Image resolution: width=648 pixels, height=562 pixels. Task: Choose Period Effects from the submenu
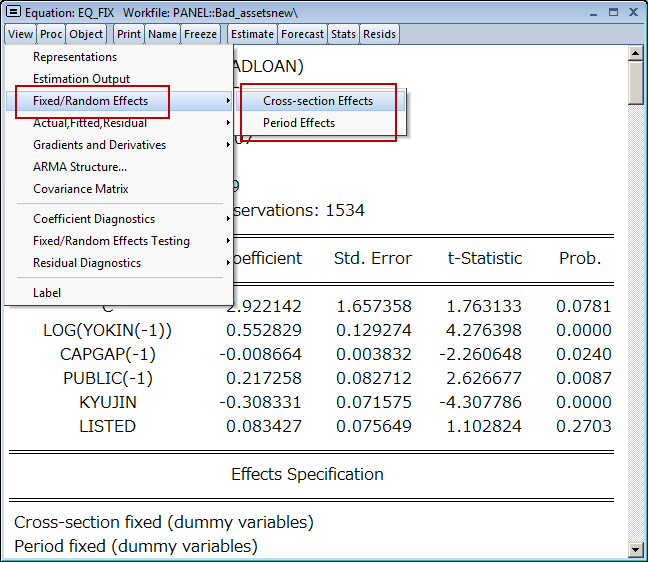299,123
